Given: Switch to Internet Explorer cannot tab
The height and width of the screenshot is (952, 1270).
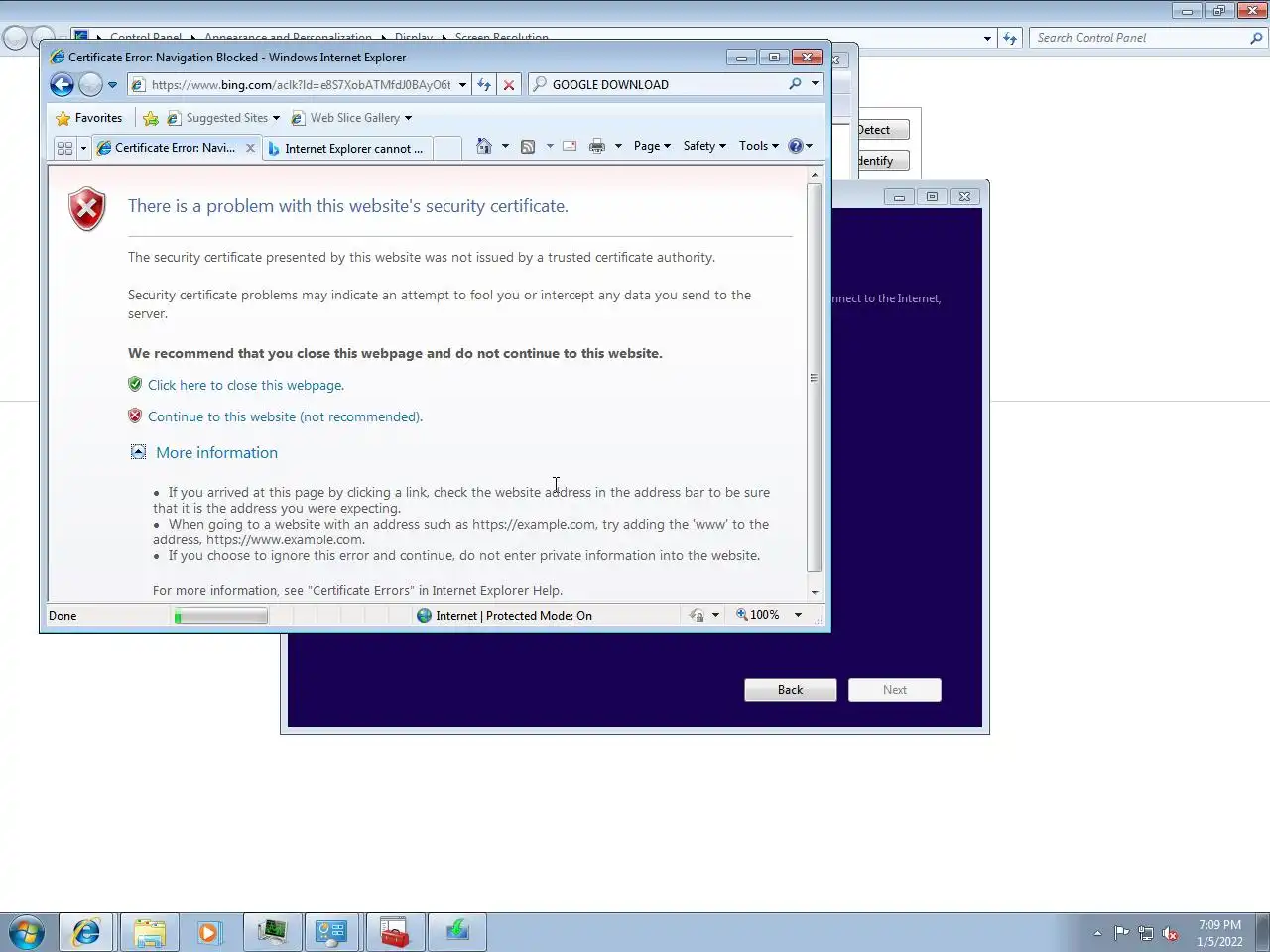Looking at the screenshot, I should (x=346, y=148).
